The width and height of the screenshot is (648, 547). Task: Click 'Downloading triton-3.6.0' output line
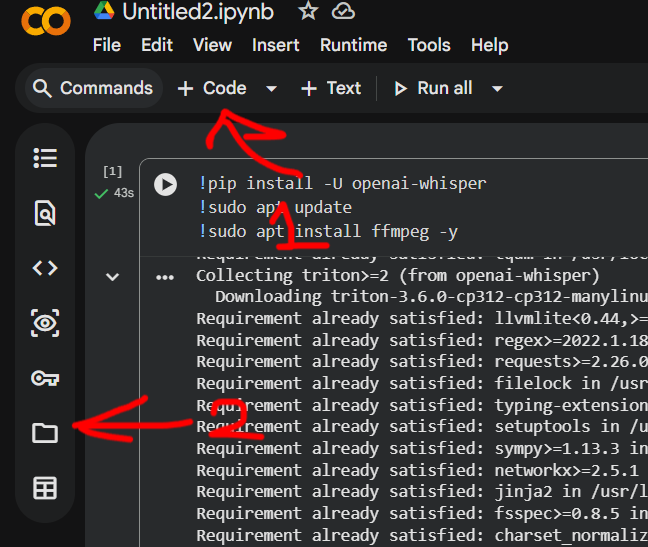431,297
